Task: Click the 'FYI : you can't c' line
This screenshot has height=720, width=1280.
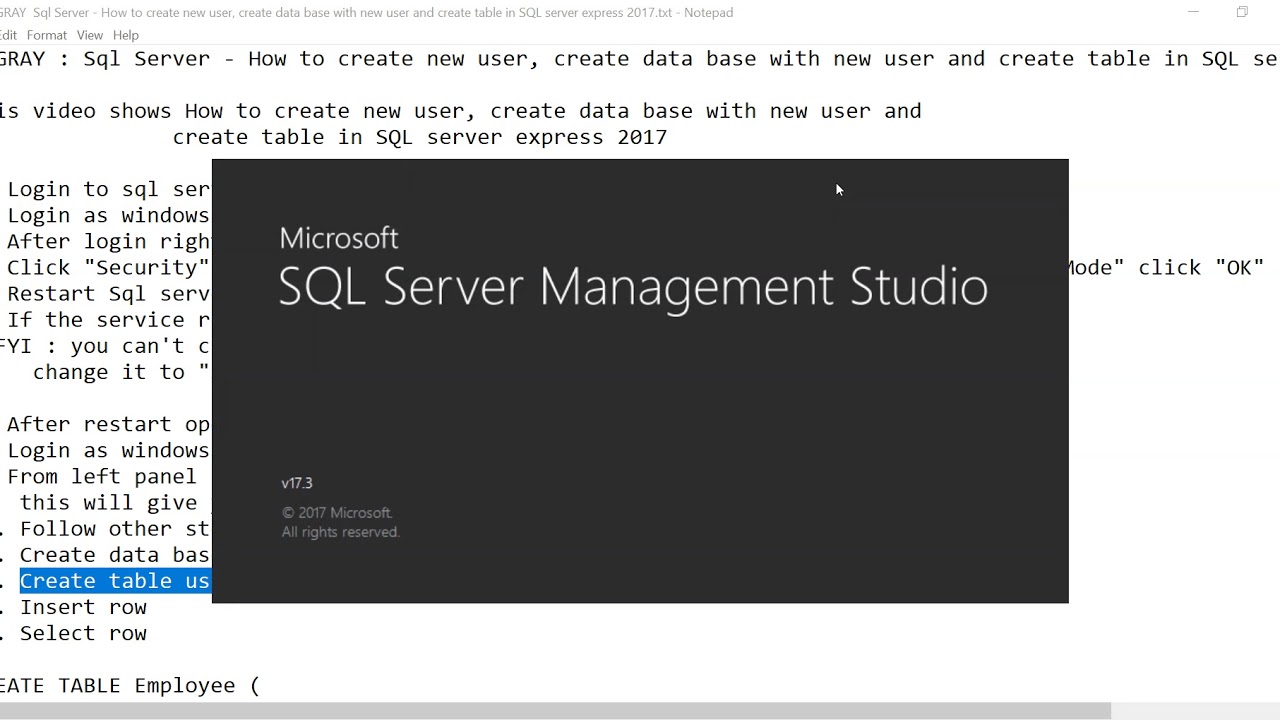Action: pos(105,346)
